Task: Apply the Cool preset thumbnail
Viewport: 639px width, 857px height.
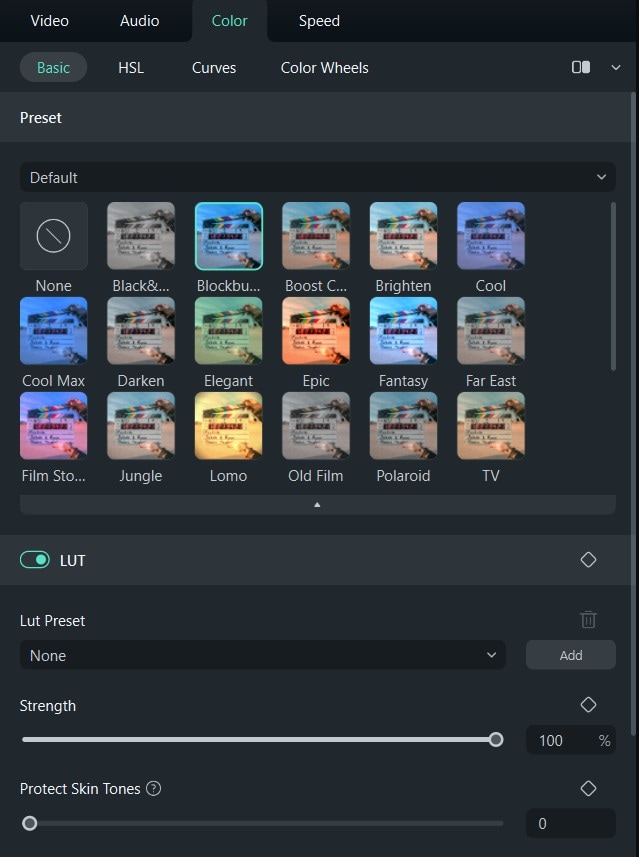Action: (x=491, y=236)
